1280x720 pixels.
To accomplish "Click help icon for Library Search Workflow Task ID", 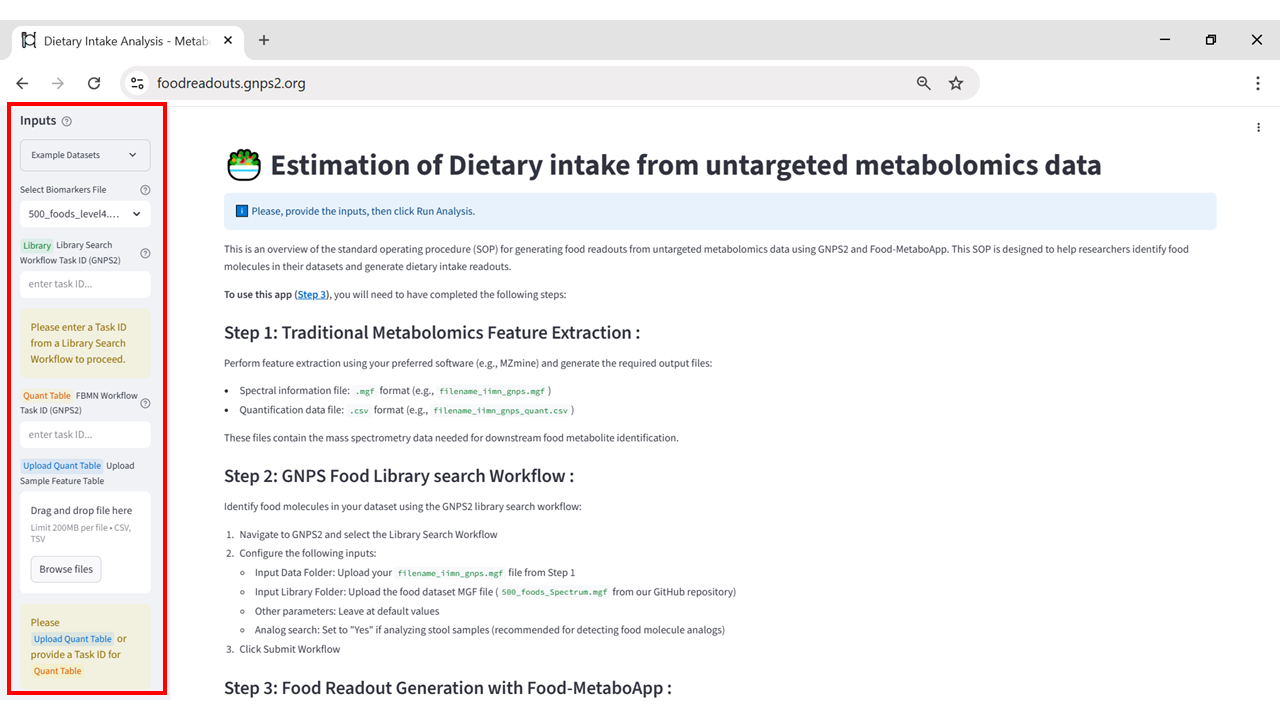I will pos(145,254).
